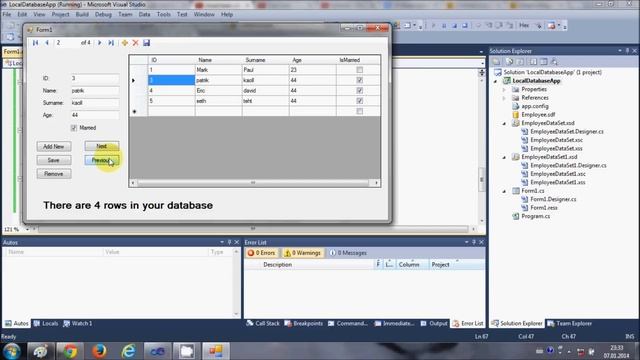The width and height of the screenshot is (640, 360).
Task: Open the Build menu
Action: (x=82, y=14)
